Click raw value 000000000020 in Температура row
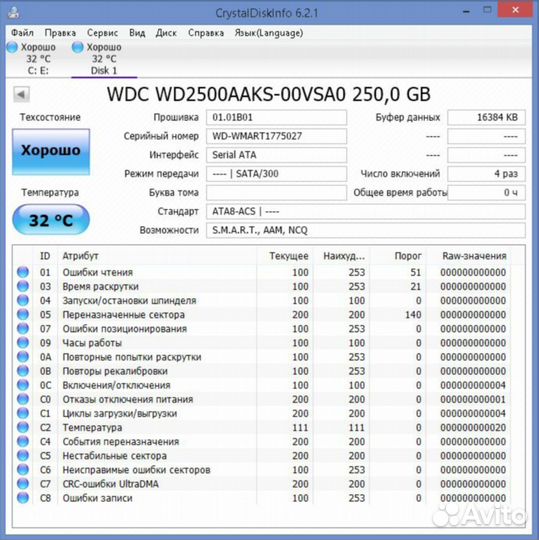This screenshot has width=539, height=540. click(473, 428)
